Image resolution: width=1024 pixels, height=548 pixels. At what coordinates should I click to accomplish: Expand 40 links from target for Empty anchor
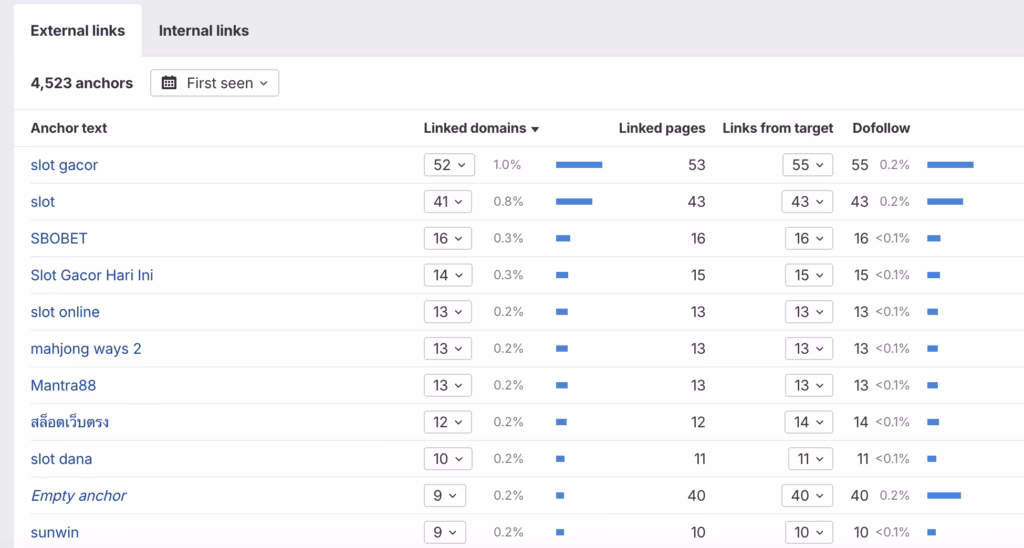807,496
